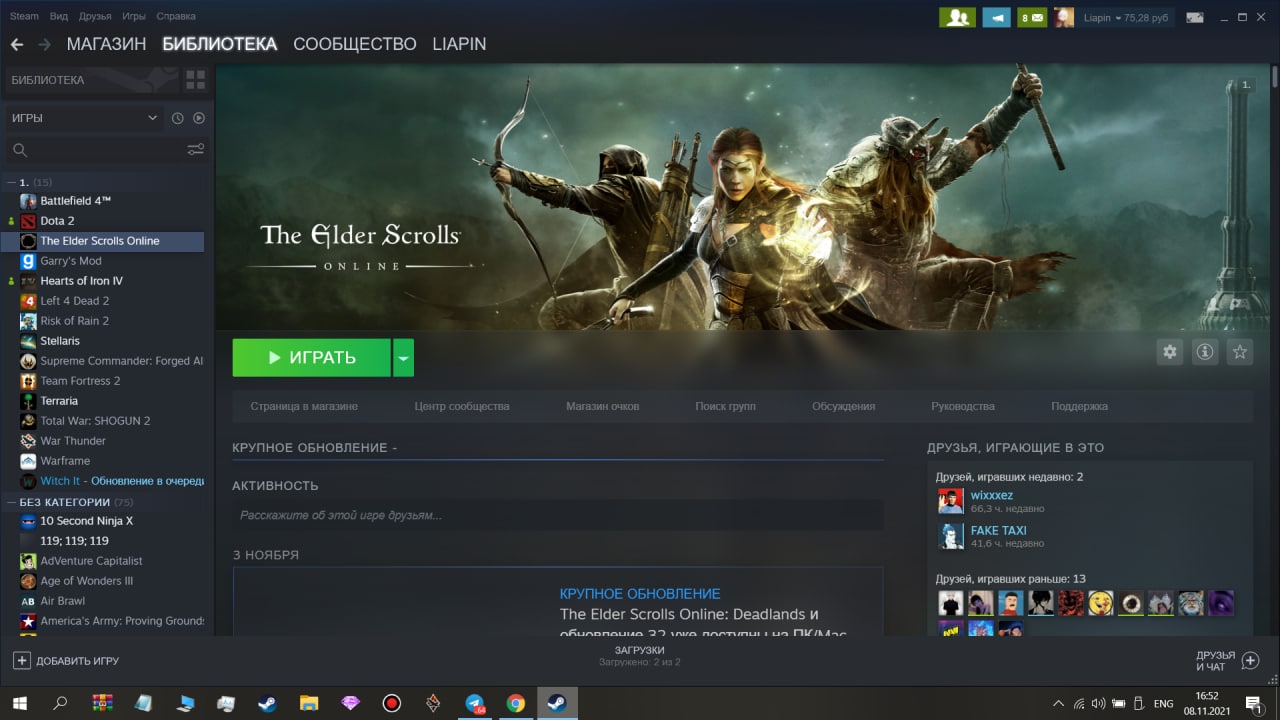Click the activity text field Расскажите об этой игре
Image resolution: width=1280 pixels, height=720 pixels.
(558, 515)
